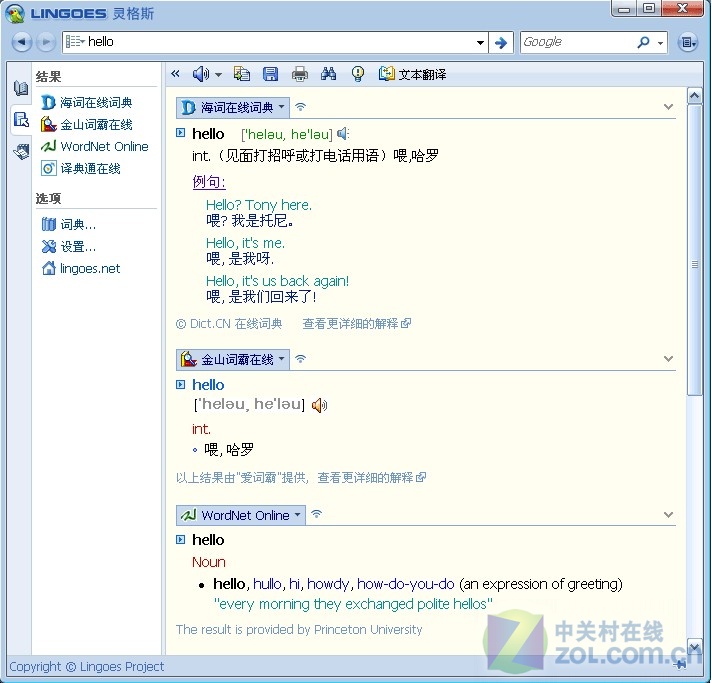Switch to the dictionary book sidebar tab
The image size is (712, 683).
(20, 88)
